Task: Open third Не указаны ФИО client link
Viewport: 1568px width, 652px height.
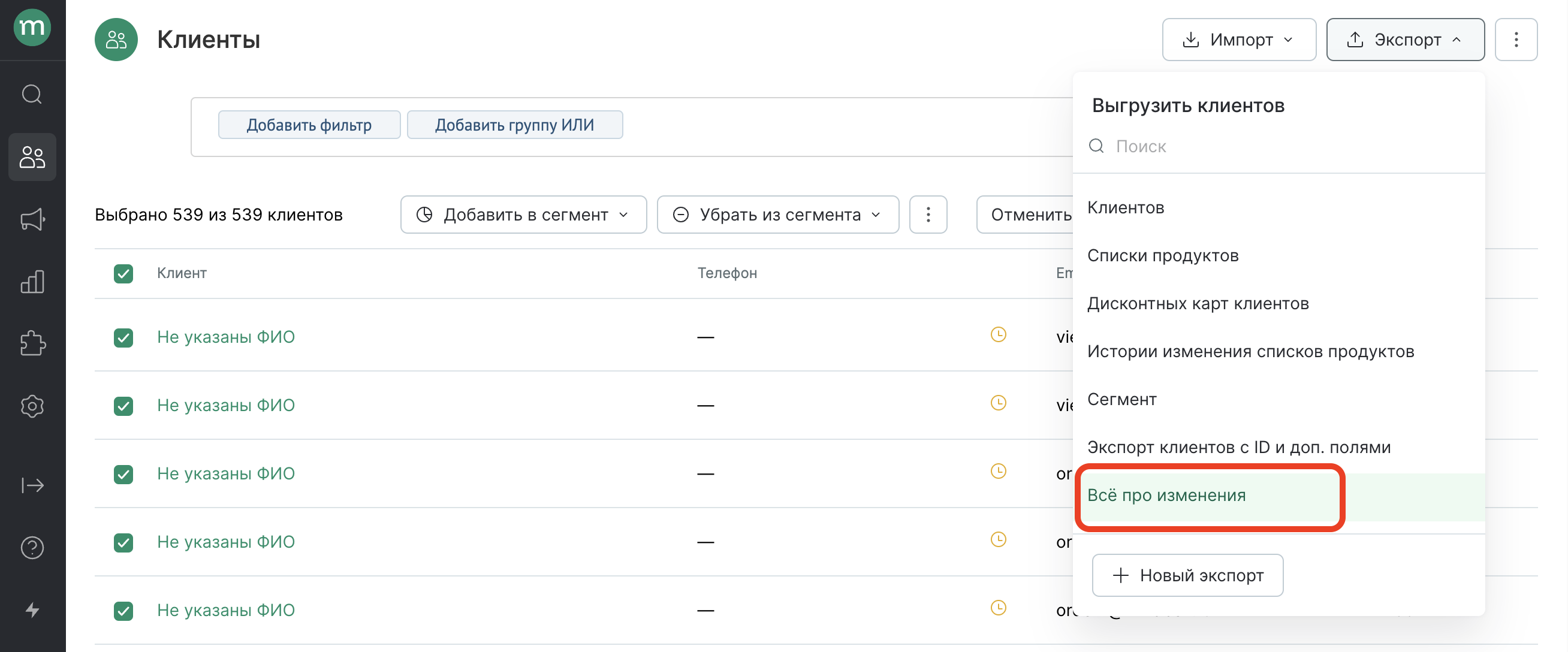Action: [226, 473]
